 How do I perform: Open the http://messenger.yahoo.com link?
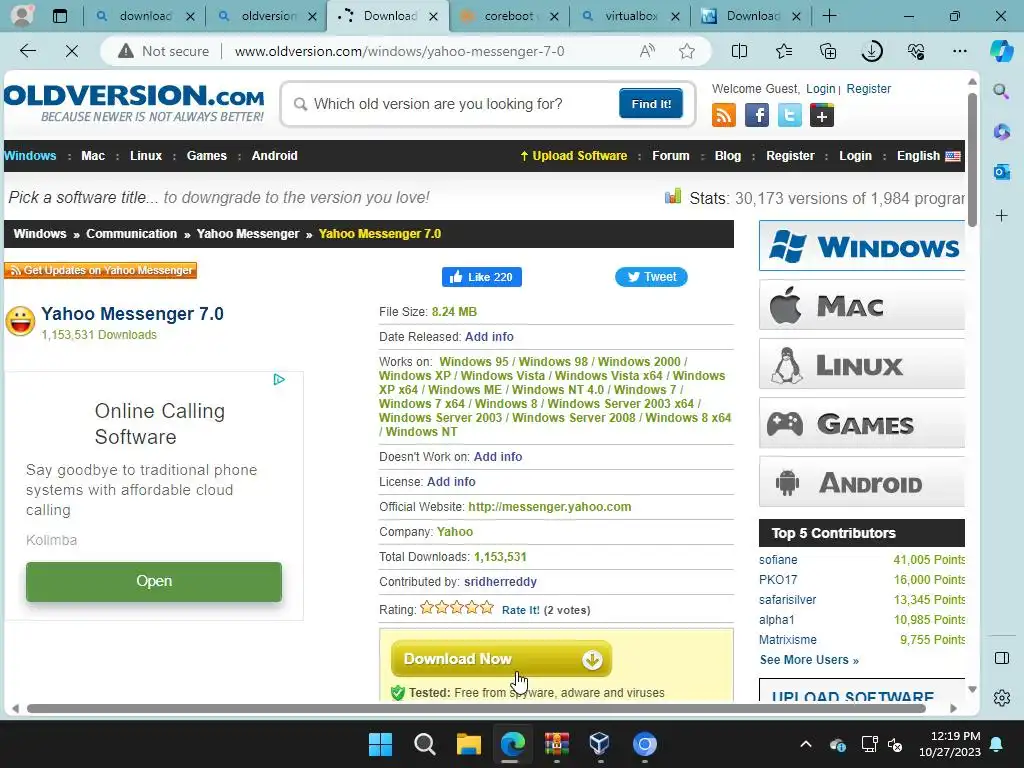[x=550, y=507]
